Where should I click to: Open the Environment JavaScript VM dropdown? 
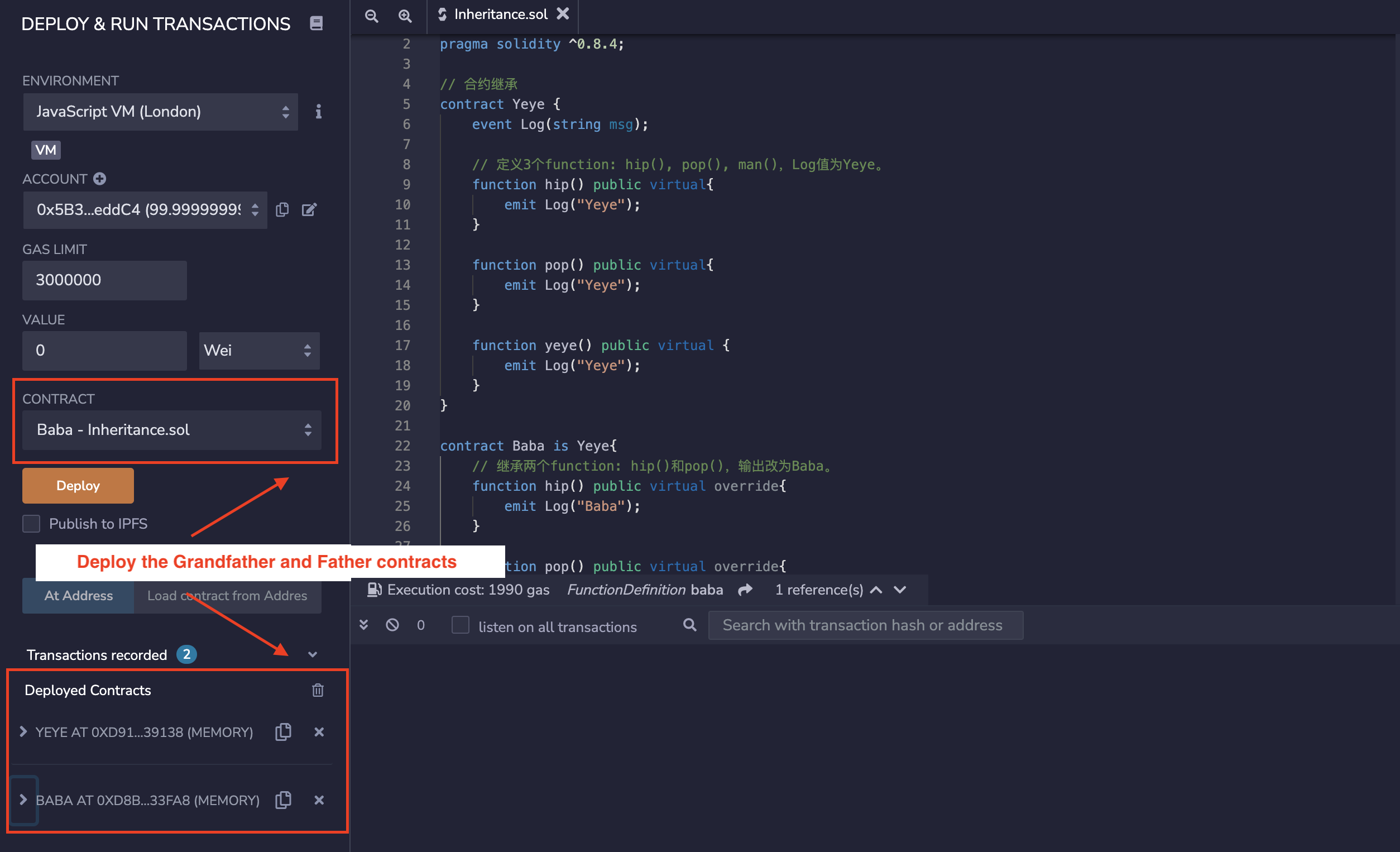160,112
